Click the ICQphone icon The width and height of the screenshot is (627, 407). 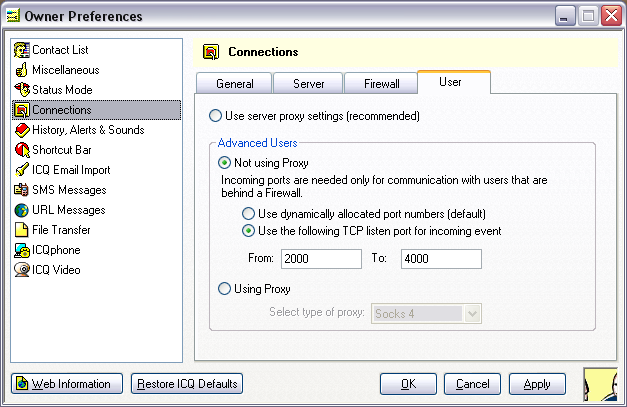click(x=22, y=250)
